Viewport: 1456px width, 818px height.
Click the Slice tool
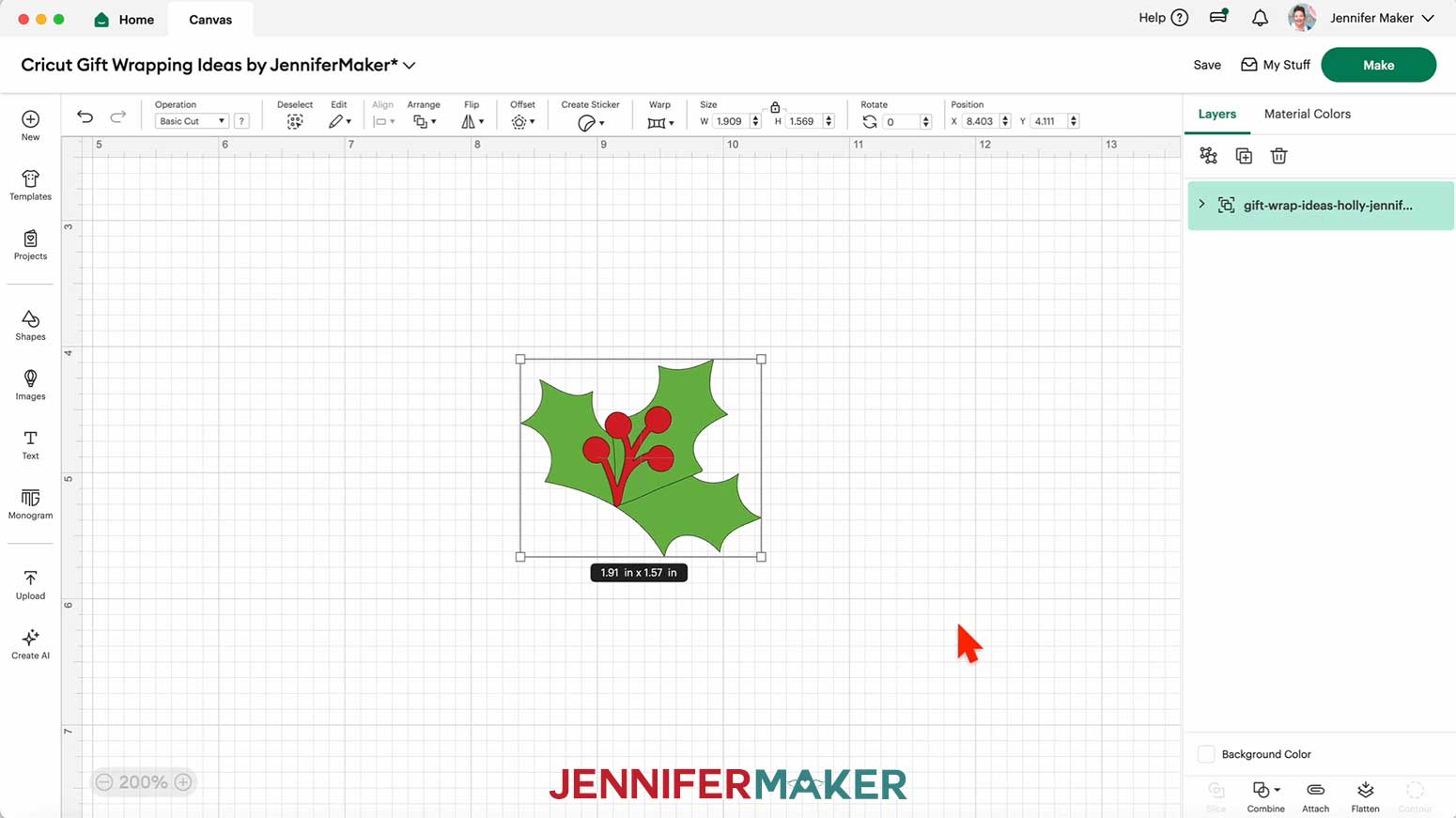(x=1216, y=796)
